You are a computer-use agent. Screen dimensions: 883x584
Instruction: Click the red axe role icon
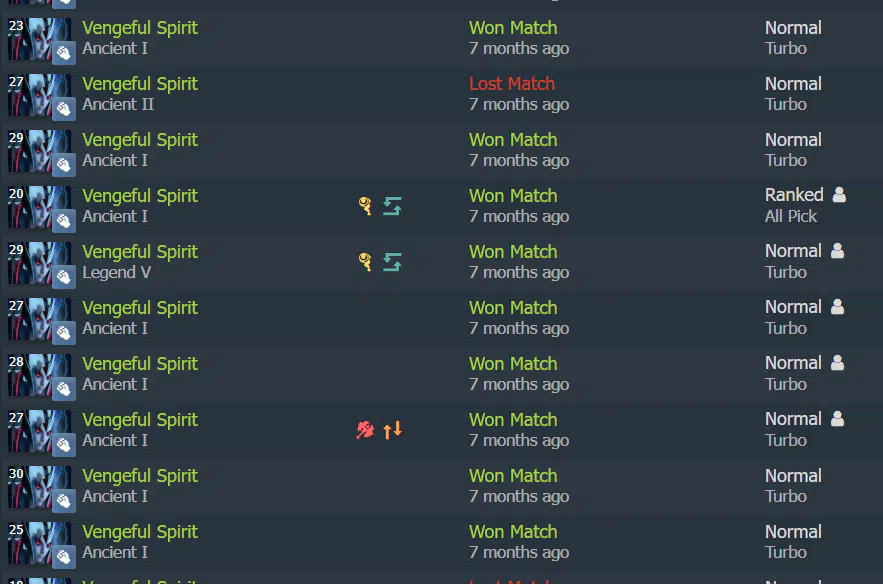coord(365,430)
